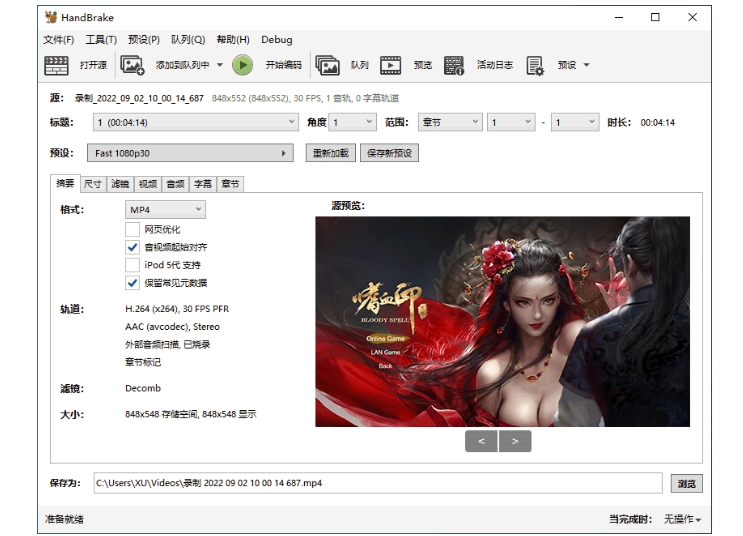
Task: Enable the iPod 5代 支持 checkbox
Action: point(132,265)
